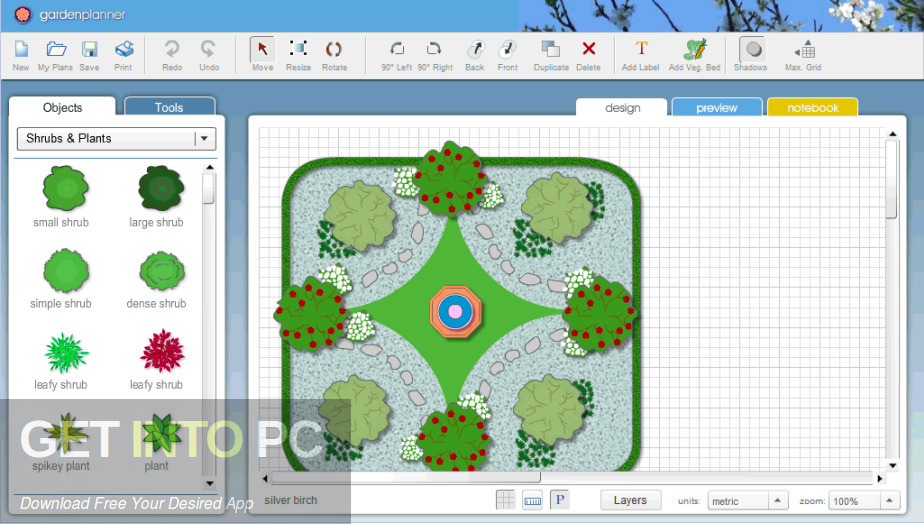The width and height of the screenshot is (924, 524).
Task: Select the Rotate tool
Action: (334, 50)
